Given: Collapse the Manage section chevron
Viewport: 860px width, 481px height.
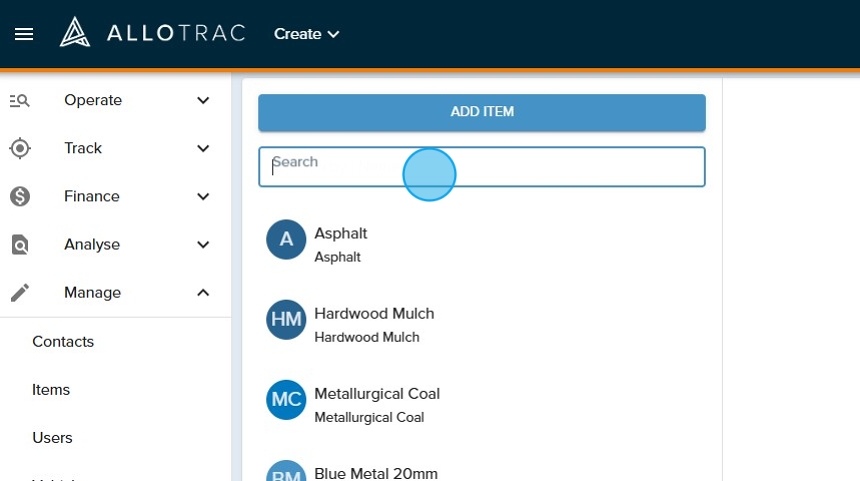Looking at the screenshot, I should pos(203,293).
